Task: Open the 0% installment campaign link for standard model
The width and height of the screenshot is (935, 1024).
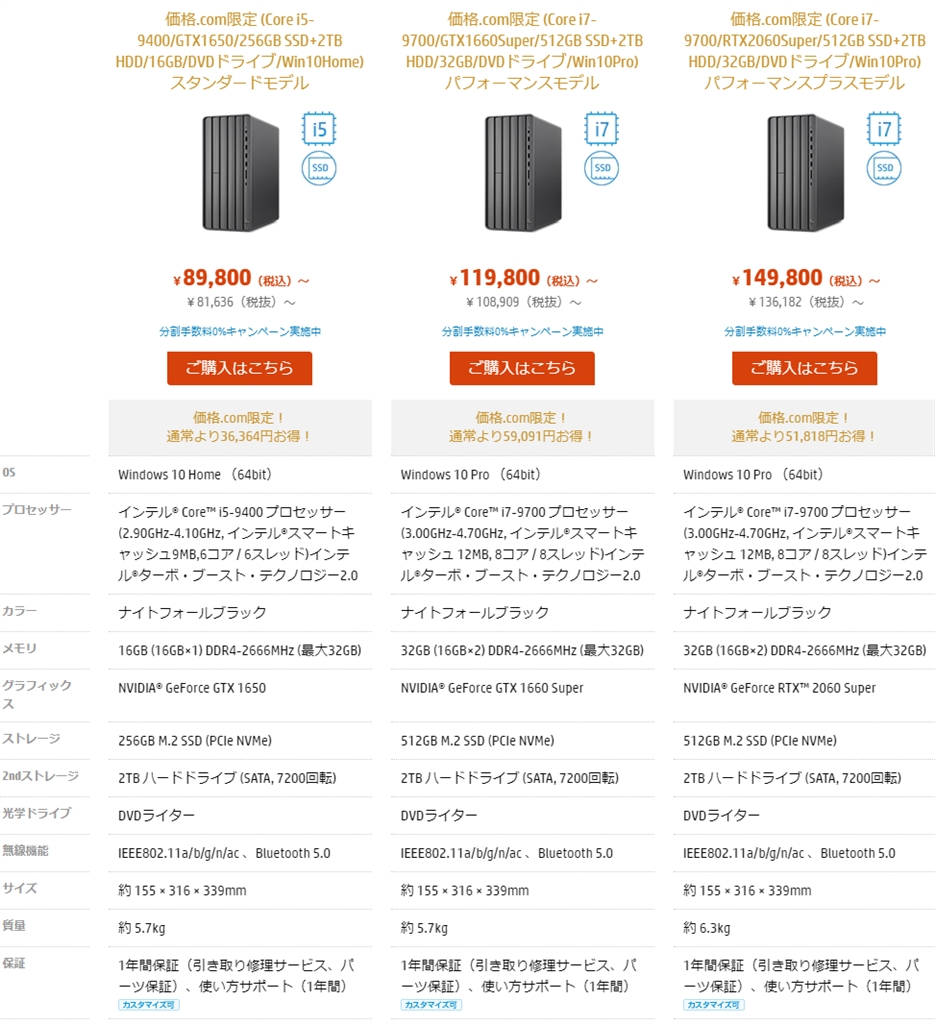Action: (240, 332)
